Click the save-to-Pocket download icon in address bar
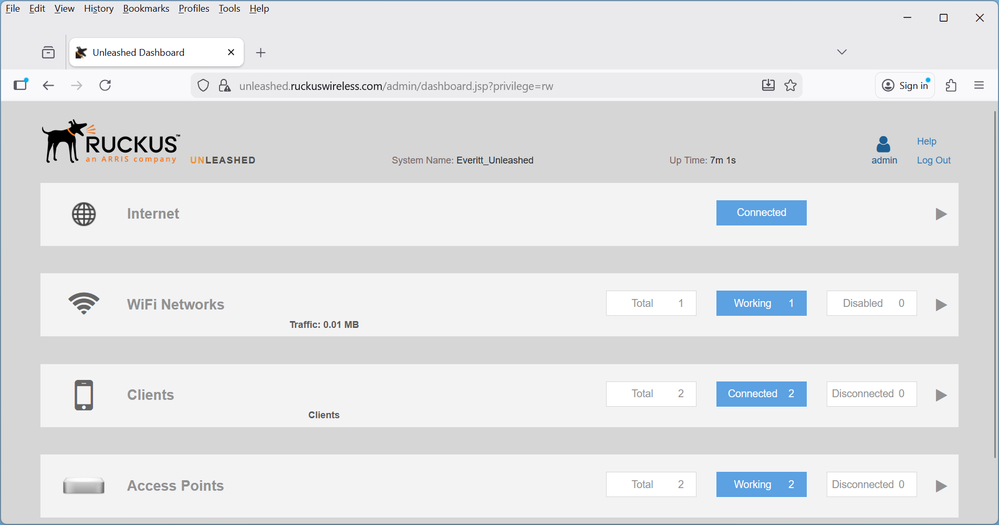 pos(768,85)
